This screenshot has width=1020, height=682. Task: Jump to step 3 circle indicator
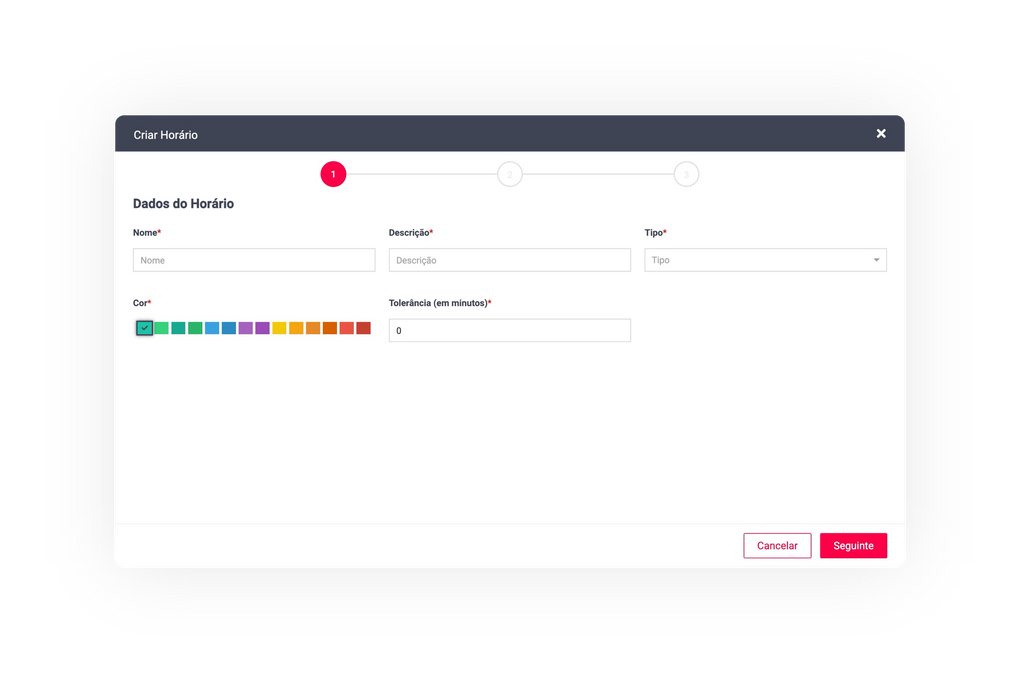tap(686, 175)
